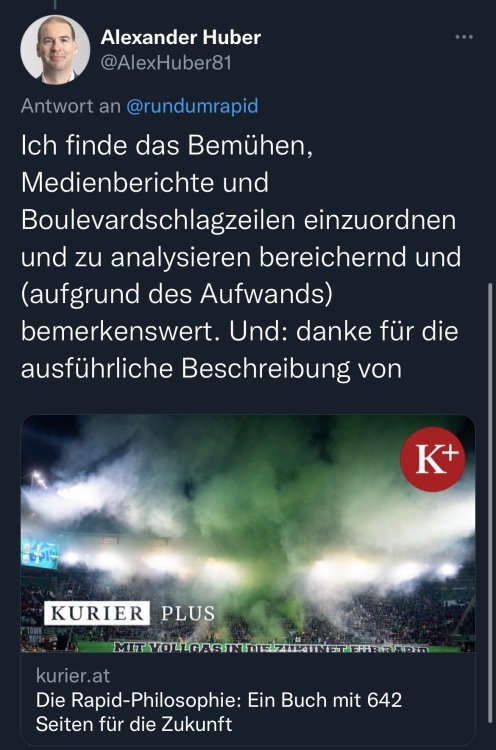Open the kurier.at domain link
The width and height of the screenshot is (496, 750).
click(x=73, y=676)
